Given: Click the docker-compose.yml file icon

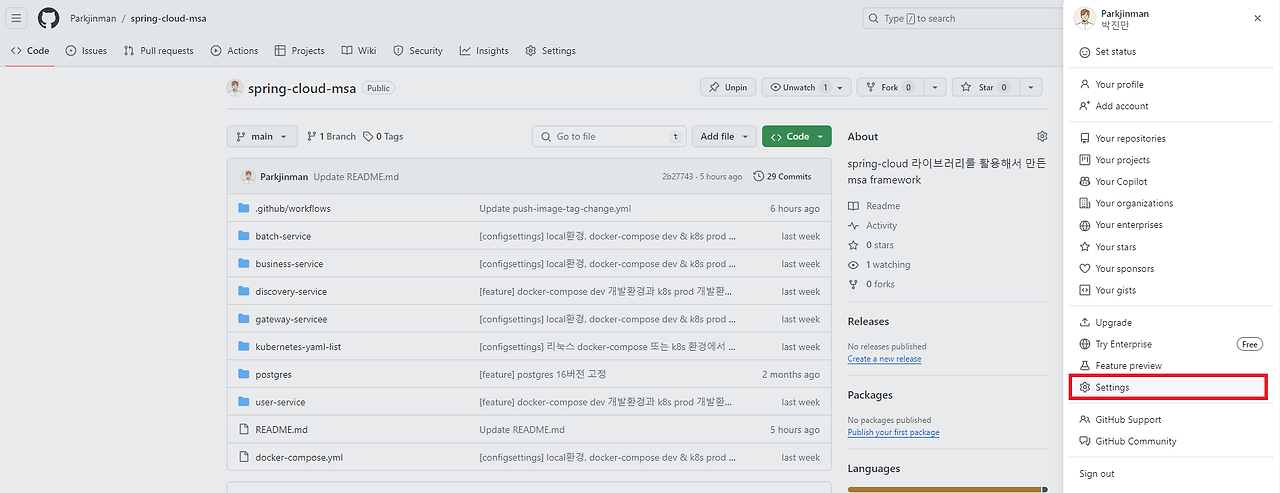Looking at the screenshot, I should coord(243,457).
